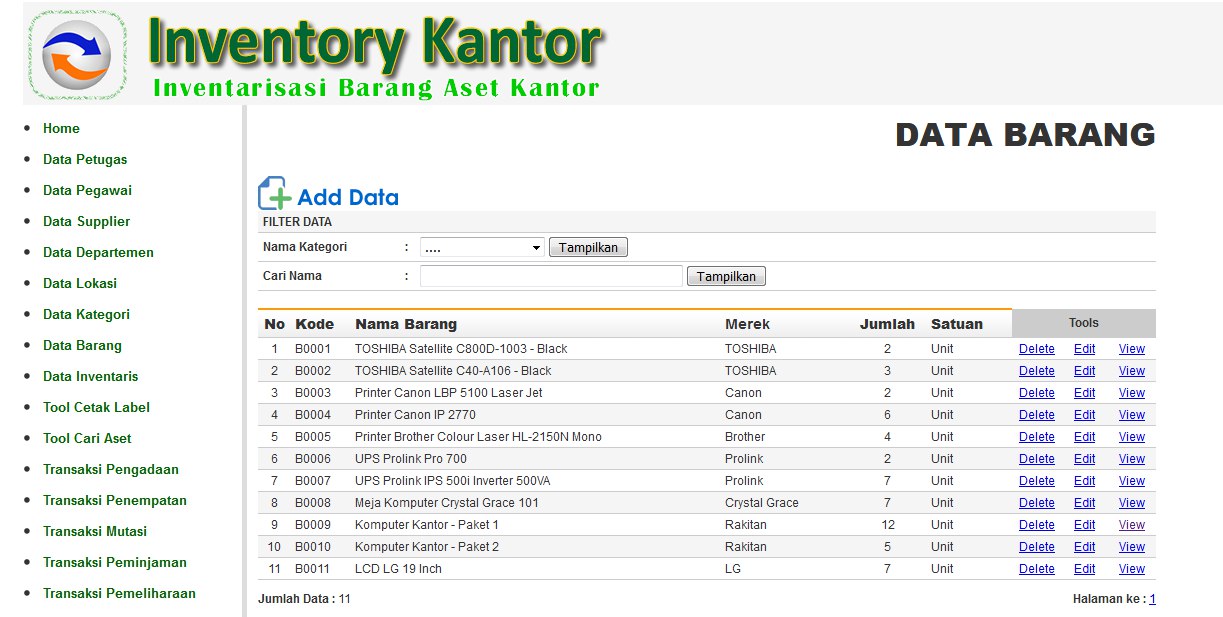Open Transaksi Mutasi menu item
Image resolution: width=1223 pixels, height=617 pixels.
(95, 531)
